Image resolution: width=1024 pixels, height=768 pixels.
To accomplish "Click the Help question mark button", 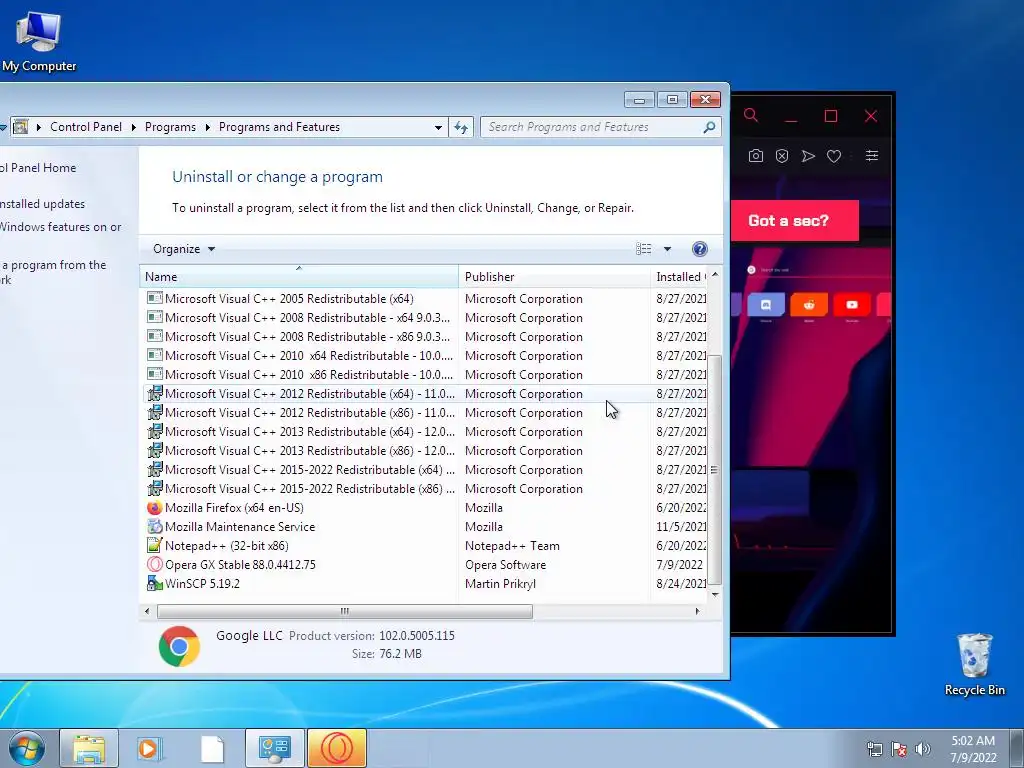I will [x=699, y=249].
